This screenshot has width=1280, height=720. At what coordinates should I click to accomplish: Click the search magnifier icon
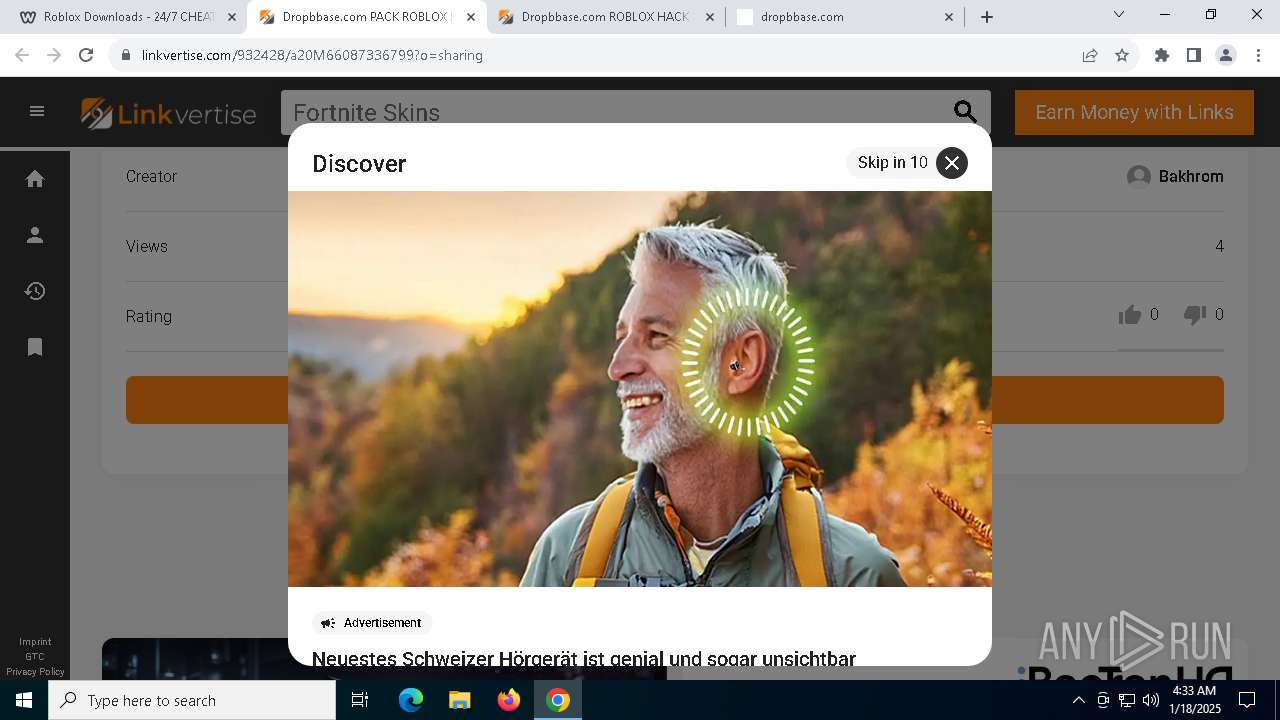pos(965,112)
